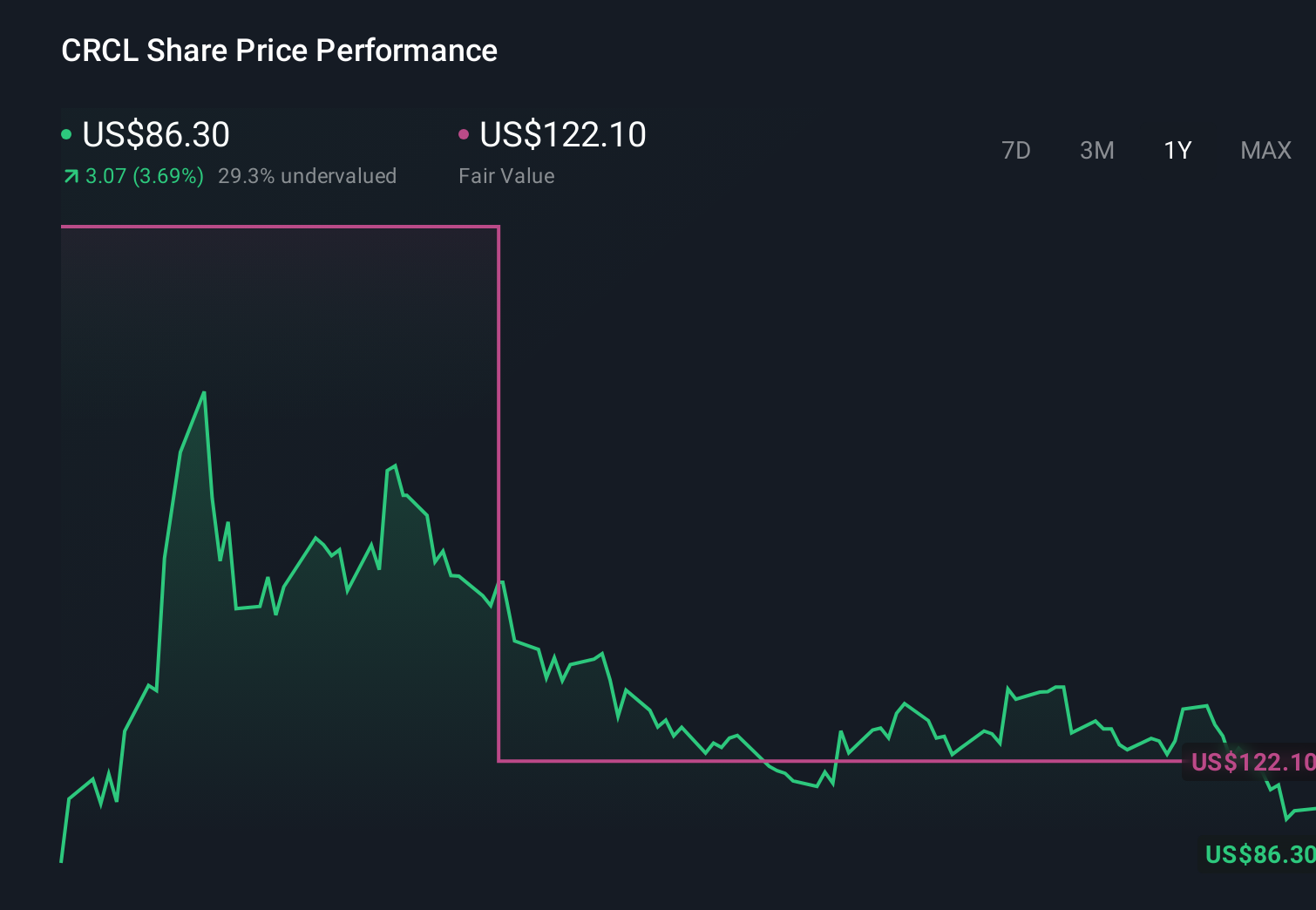Click the US$122.10 fair value heading

click(562, 134)
